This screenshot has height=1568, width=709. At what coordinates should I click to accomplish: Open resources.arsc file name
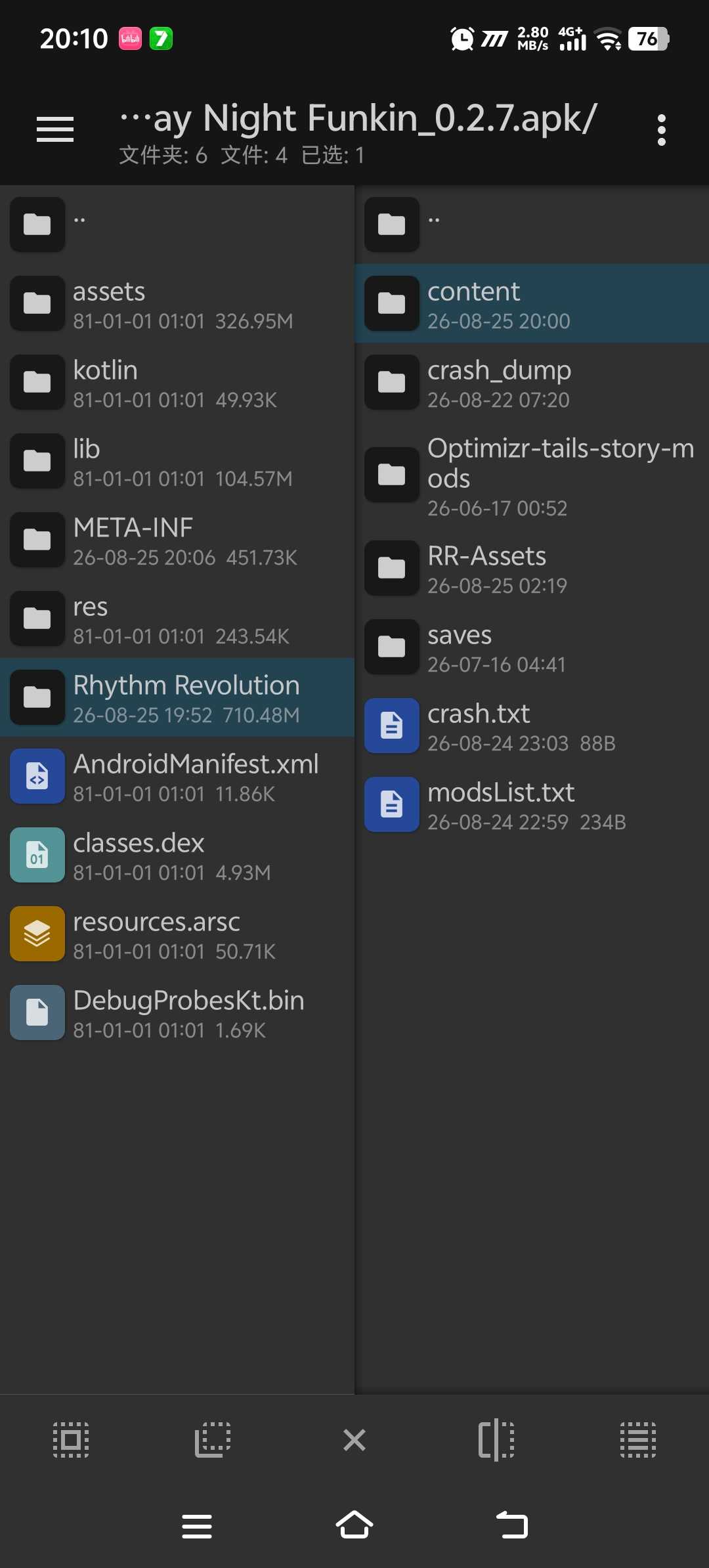156,923
